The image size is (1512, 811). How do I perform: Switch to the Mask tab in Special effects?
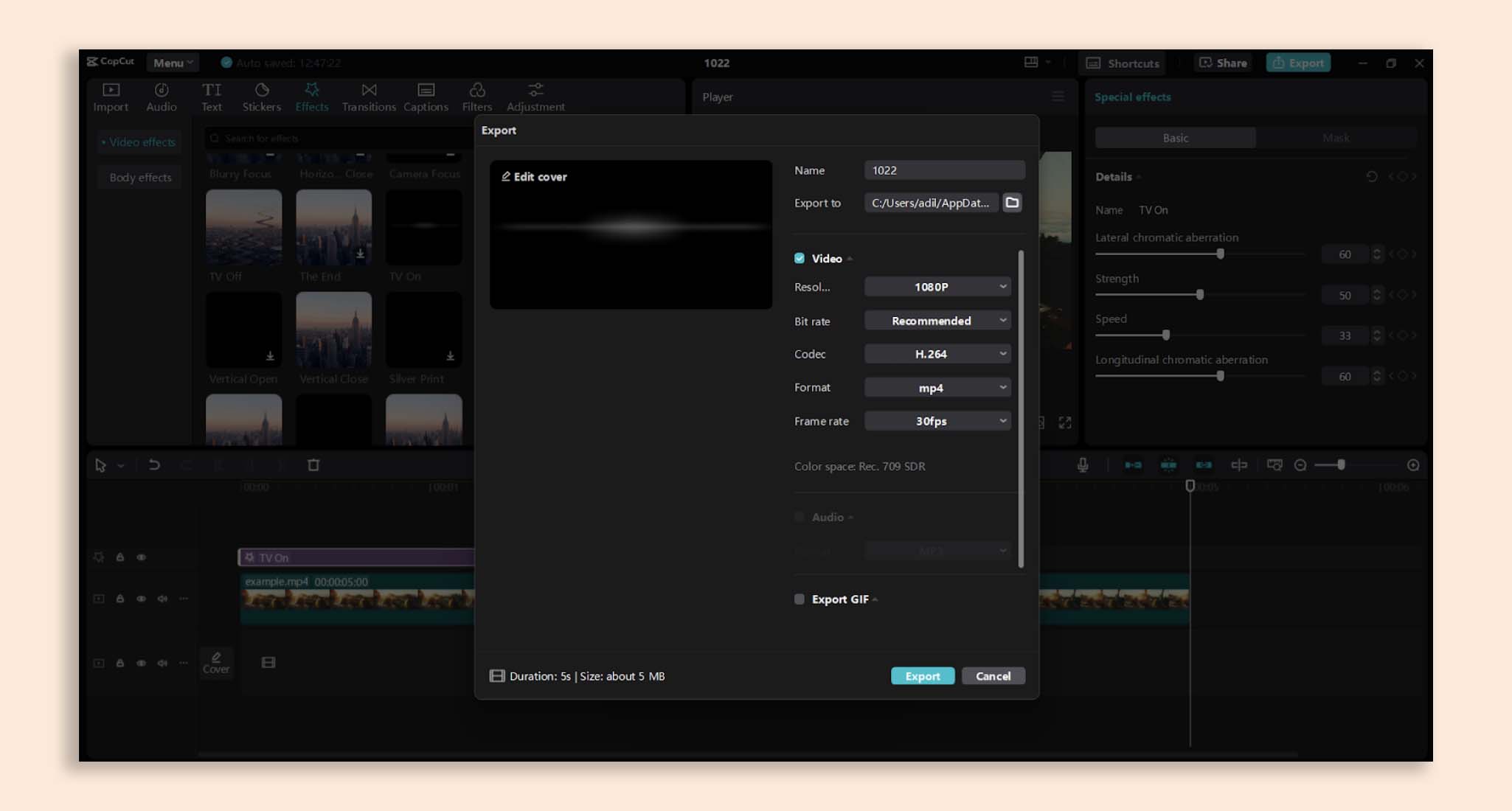pyautogui.click(x=1336, y=138)
